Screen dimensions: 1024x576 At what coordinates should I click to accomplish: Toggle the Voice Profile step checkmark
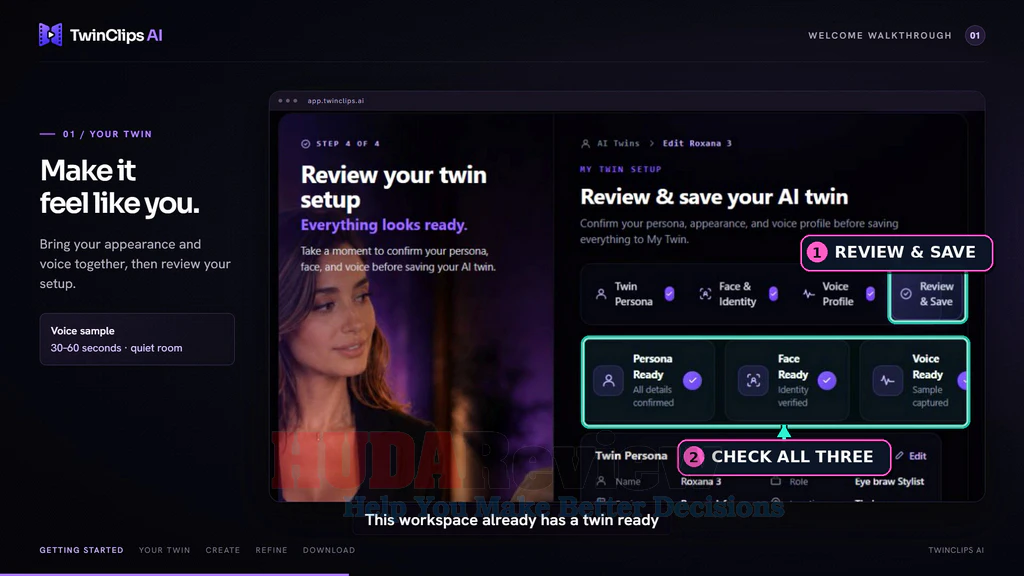coord(871,294)
